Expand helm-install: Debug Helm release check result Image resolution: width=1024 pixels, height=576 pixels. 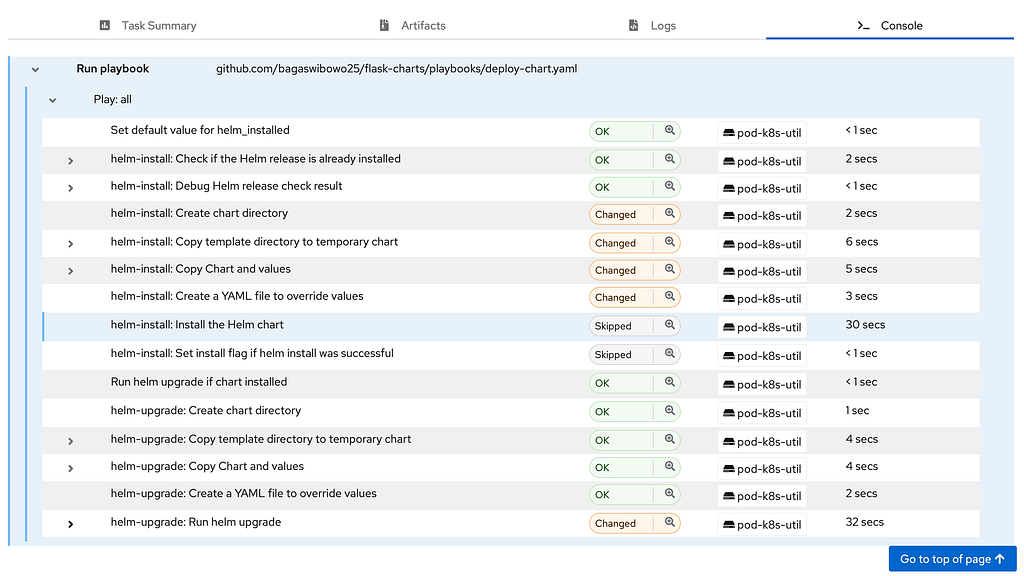[71, 188]
